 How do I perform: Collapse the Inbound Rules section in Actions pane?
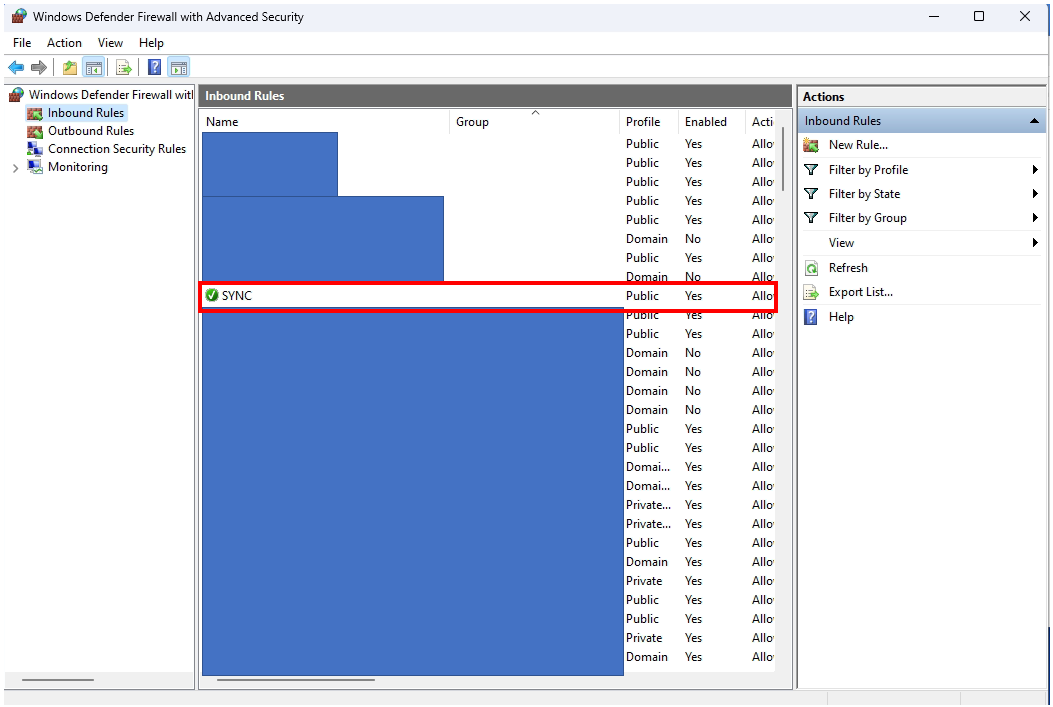[1034, 121]
